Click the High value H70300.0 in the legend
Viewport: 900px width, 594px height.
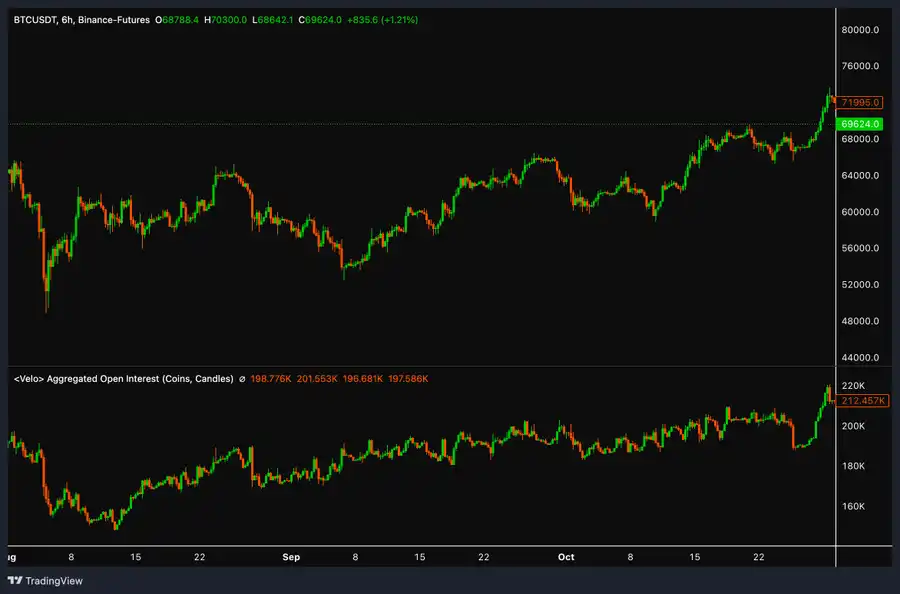(x=226, y=19)
